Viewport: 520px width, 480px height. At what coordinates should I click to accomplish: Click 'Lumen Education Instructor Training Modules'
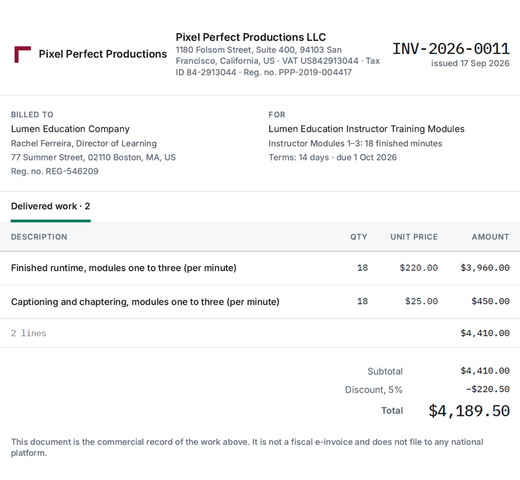coord(366,129)
